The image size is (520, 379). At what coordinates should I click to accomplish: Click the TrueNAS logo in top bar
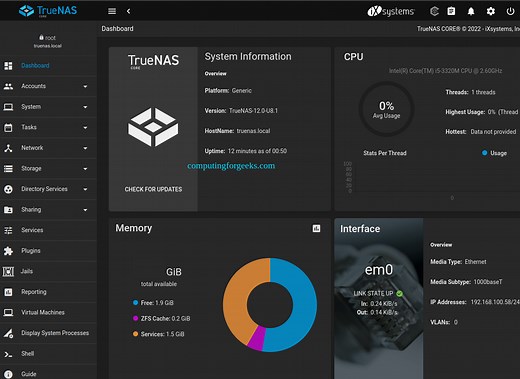pos(48,11)
